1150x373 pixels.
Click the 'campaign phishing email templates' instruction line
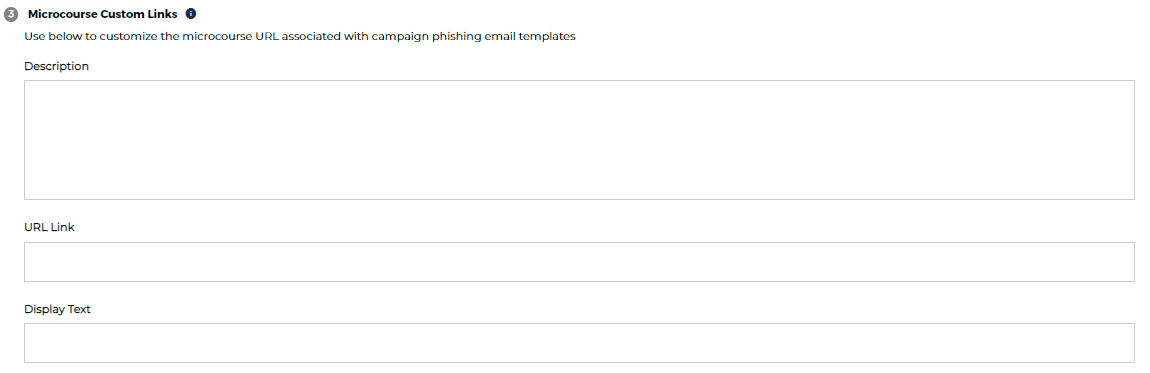click(300, 37)
